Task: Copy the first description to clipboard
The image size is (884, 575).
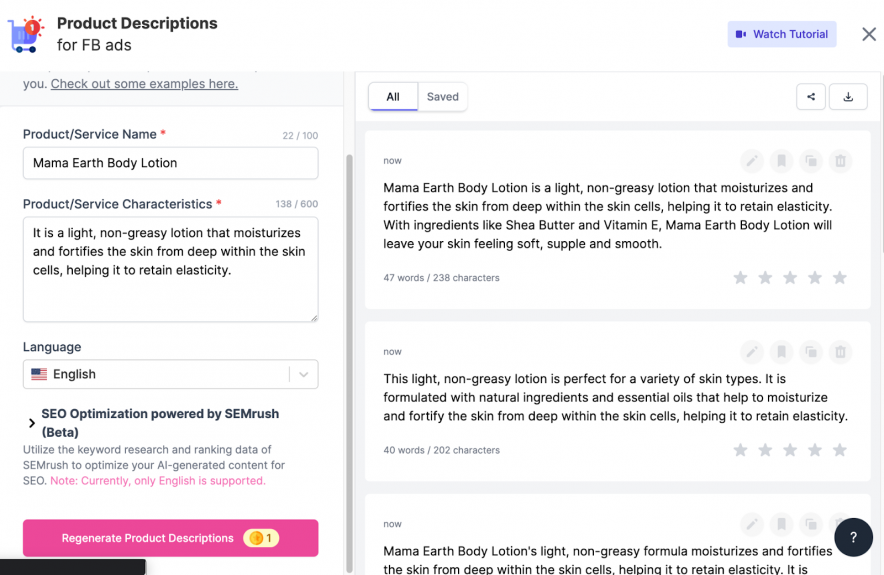Action: (811, 161)
